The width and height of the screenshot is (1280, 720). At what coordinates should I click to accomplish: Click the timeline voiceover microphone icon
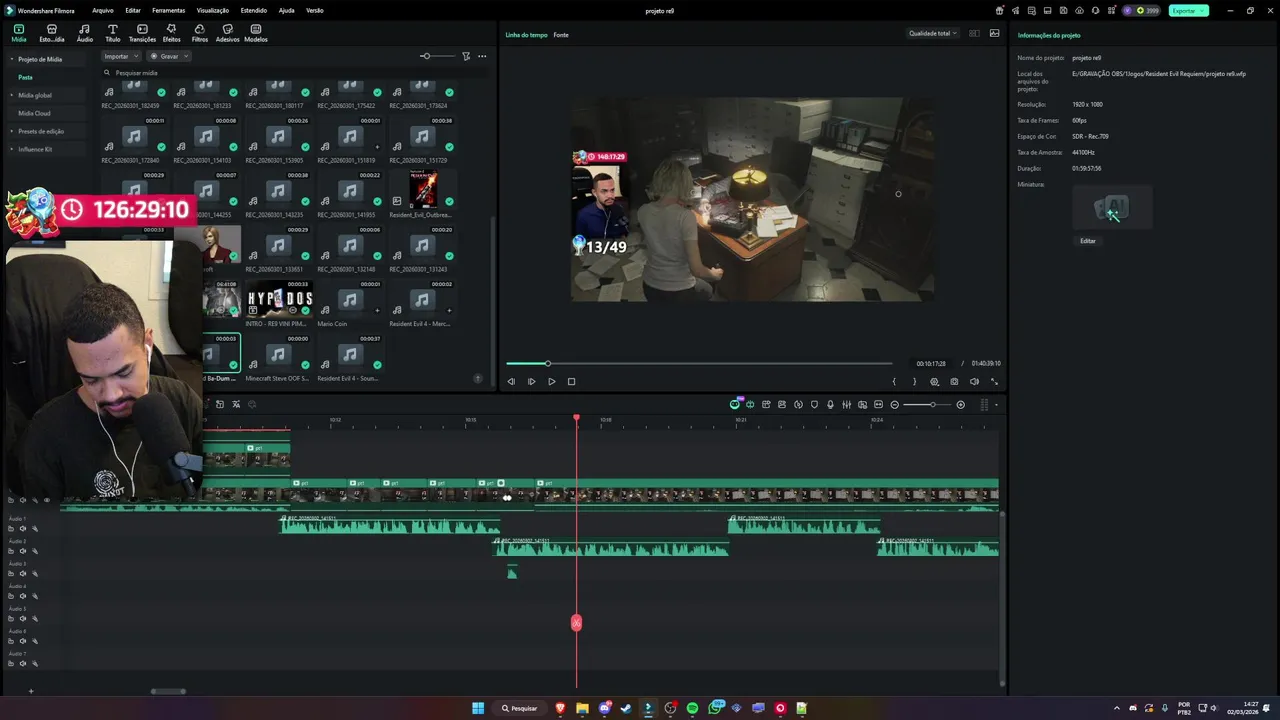830,404
